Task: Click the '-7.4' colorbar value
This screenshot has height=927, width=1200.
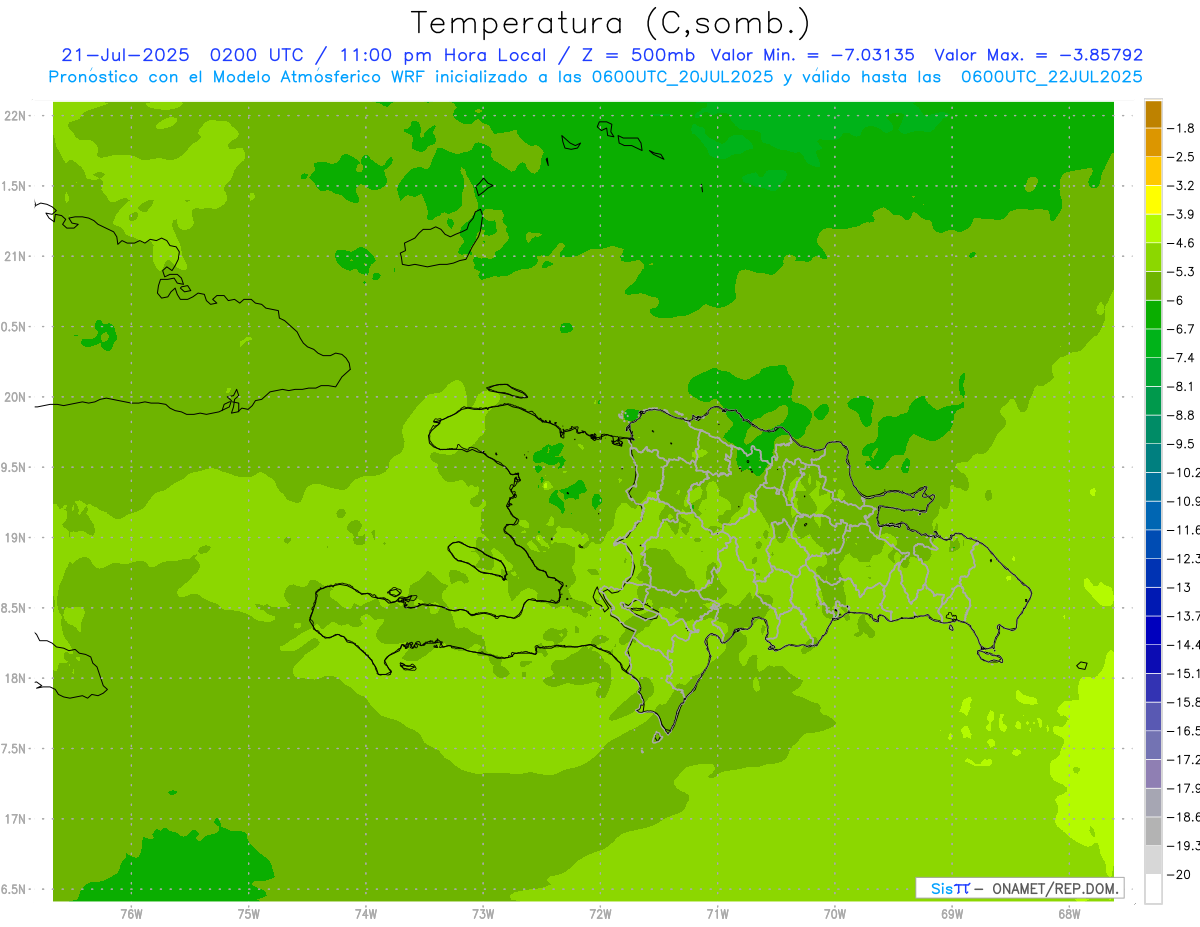Action: (1181, 358)
